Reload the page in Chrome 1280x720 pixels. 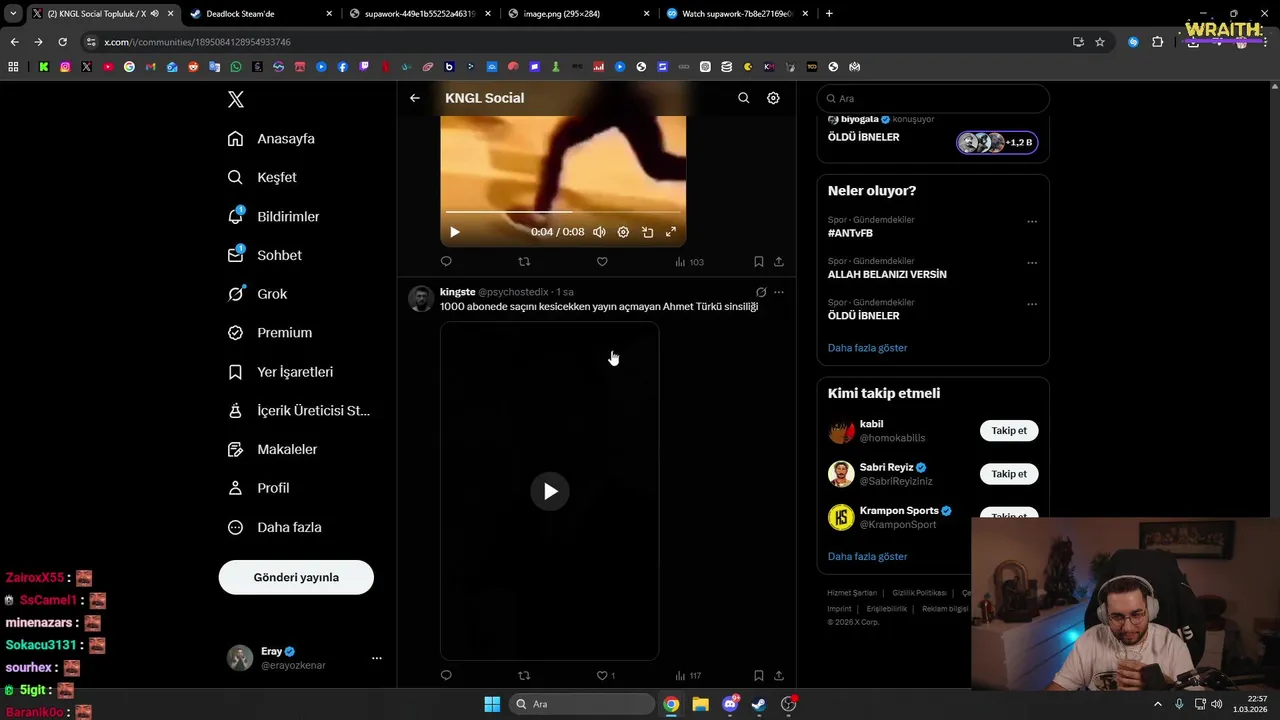tap(62, 42)
